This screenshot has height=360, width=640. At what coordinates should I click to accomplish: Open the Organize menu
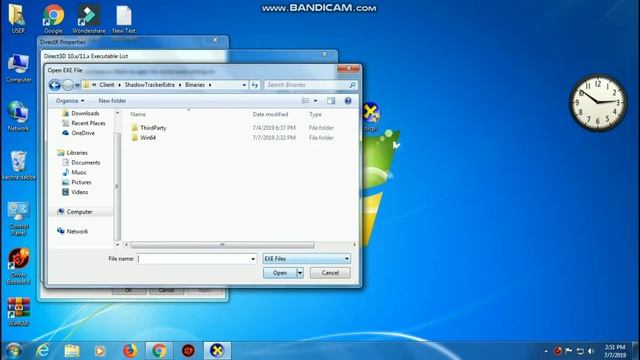click(70, 100)
